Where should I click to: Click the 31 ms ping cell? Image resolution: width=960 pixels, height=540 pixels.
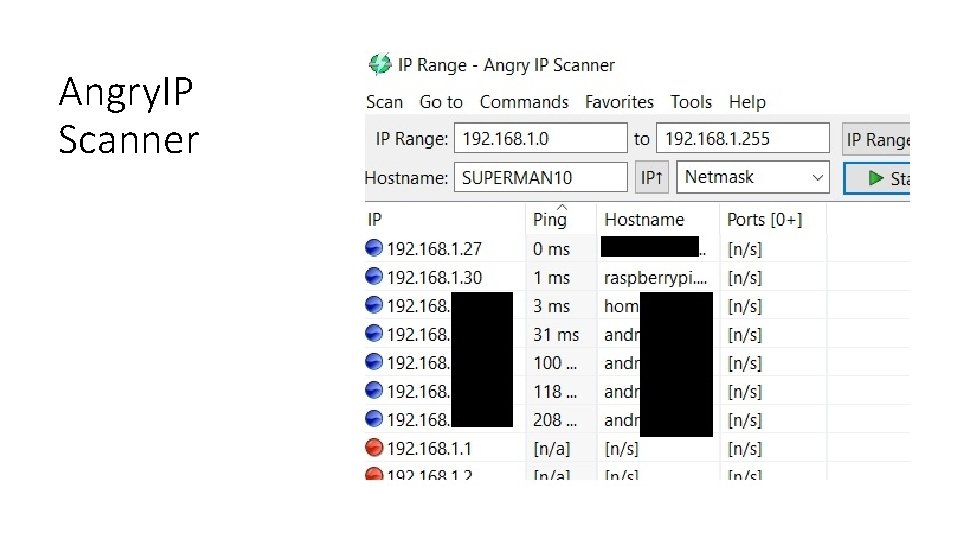[556, 335]
